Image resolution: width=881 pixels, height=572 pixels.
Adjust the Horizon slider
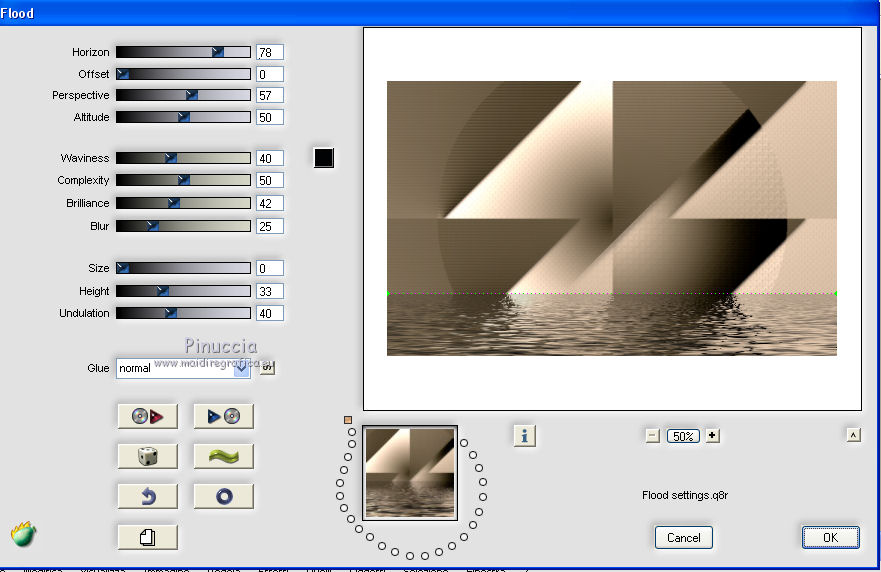click(x=183, y=52)
